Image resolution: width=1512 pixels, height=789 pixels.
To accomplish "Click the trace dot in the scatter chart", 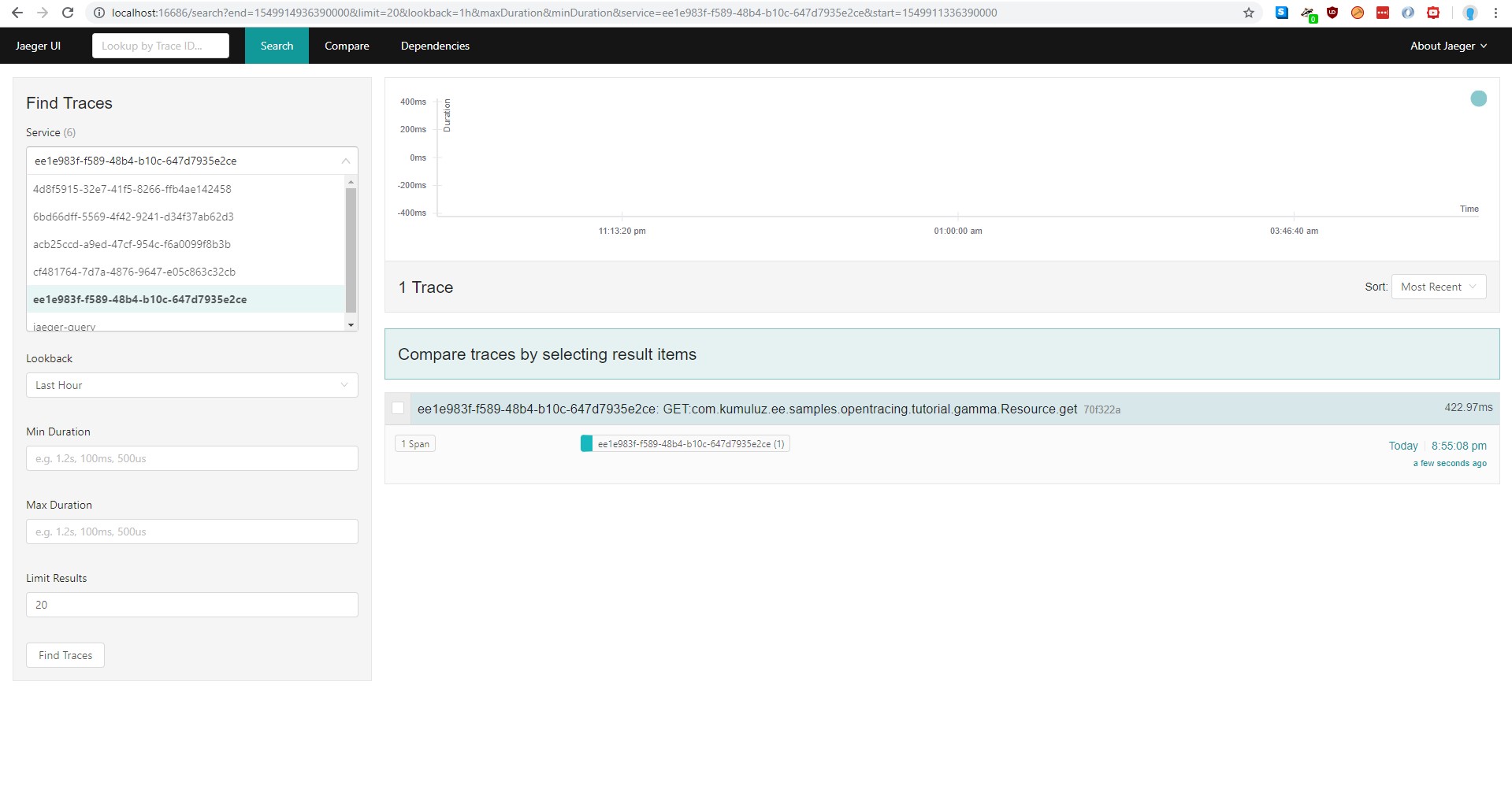I will tap(1478, 98).
